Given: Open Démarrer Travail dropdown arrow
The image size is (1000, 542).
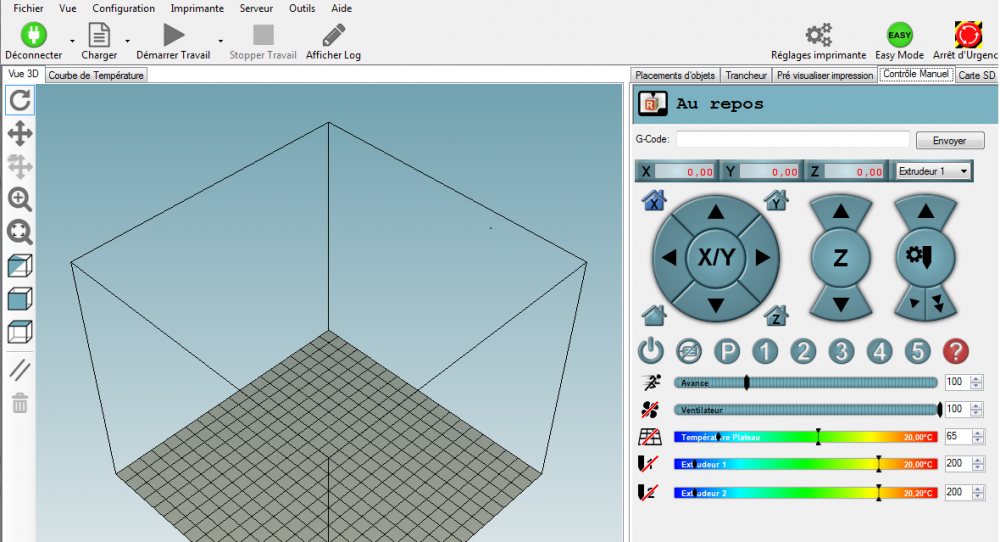Looking at the screenshot, I should 221,41.
